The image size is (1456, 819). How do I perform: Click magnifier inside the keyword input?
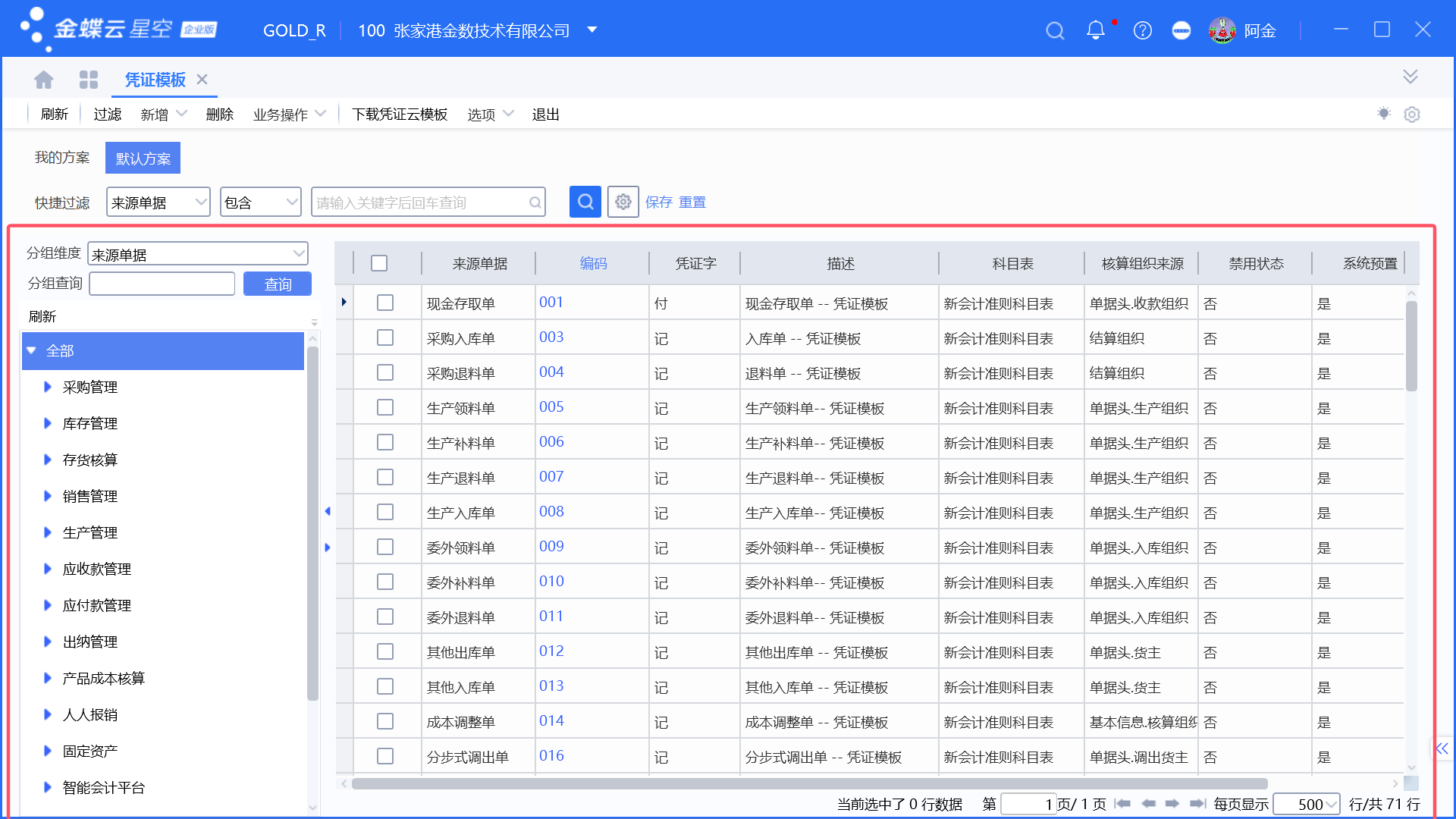point(535,202)
